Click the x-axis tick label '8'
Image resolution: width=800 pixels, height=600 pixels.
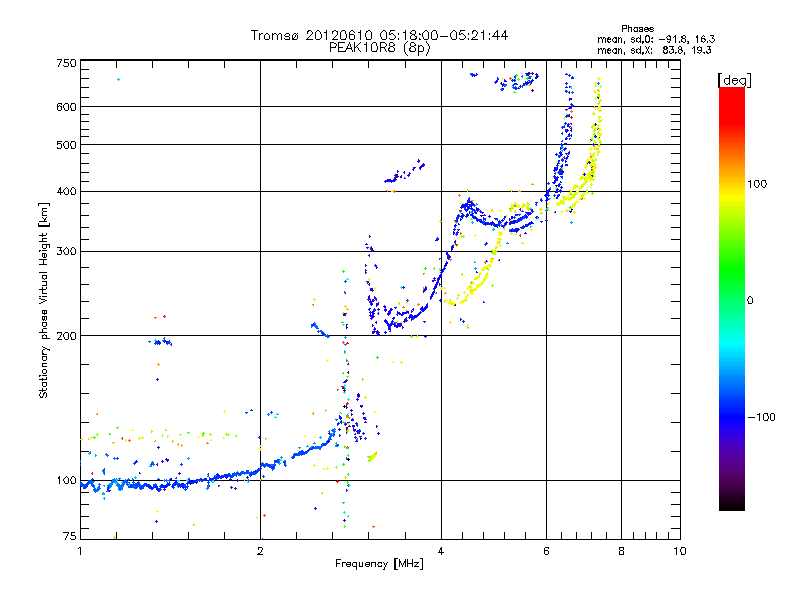[621, 551]
